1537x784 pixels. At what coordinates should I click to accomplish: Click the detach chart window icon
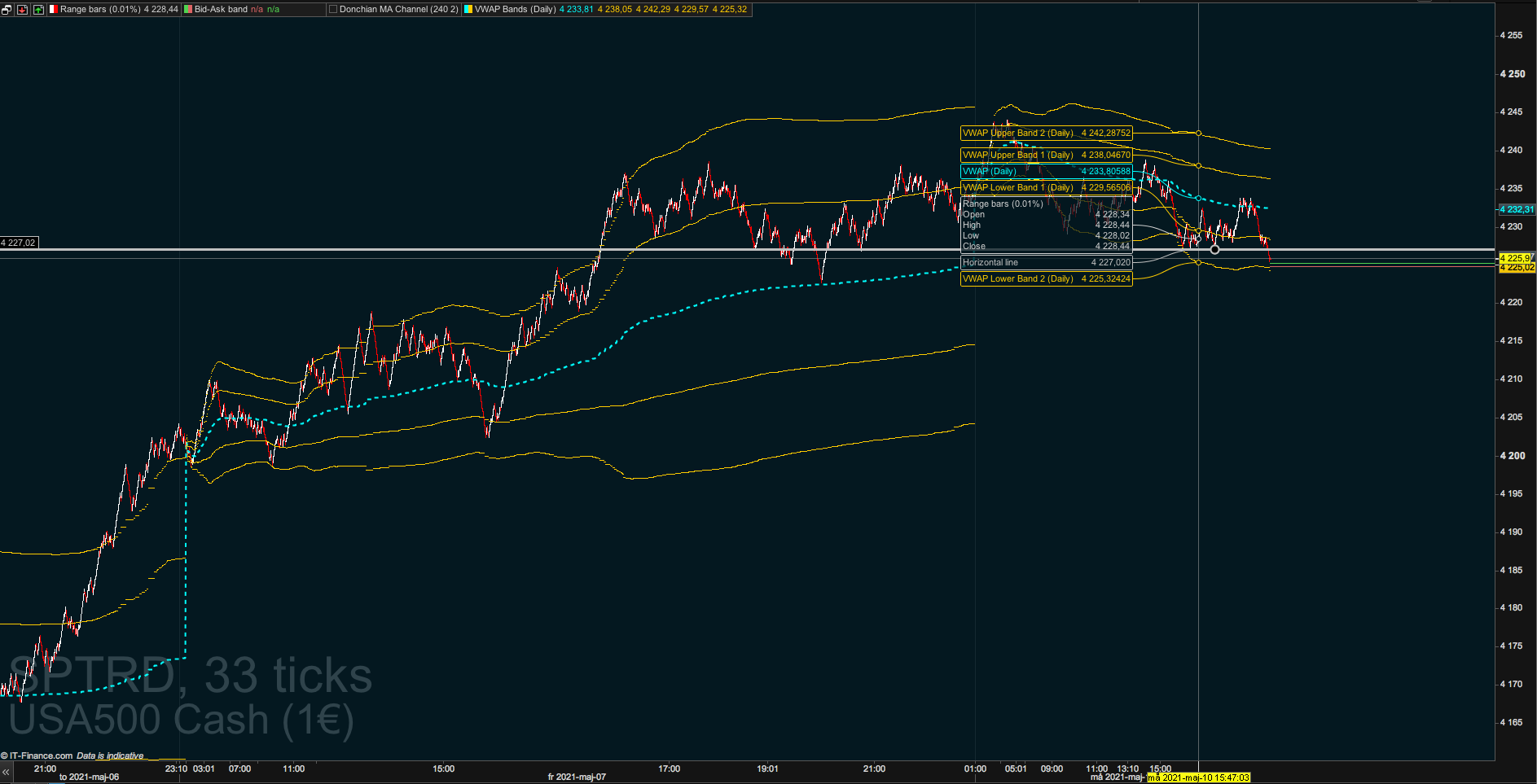tap(7, 10)
